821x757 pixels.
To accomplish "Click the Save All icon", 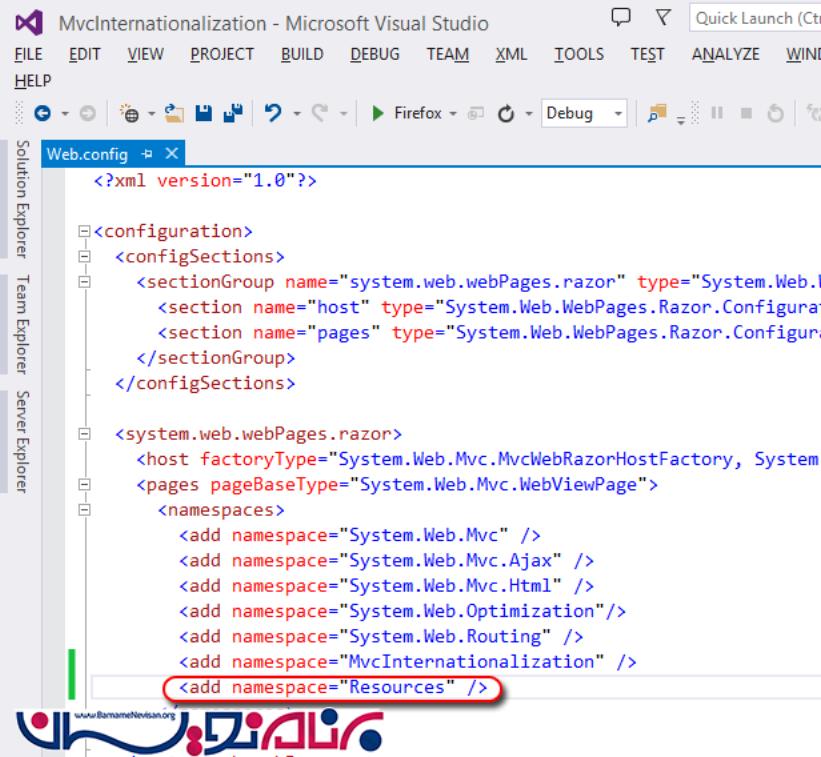I will click(x=226, y=114).
